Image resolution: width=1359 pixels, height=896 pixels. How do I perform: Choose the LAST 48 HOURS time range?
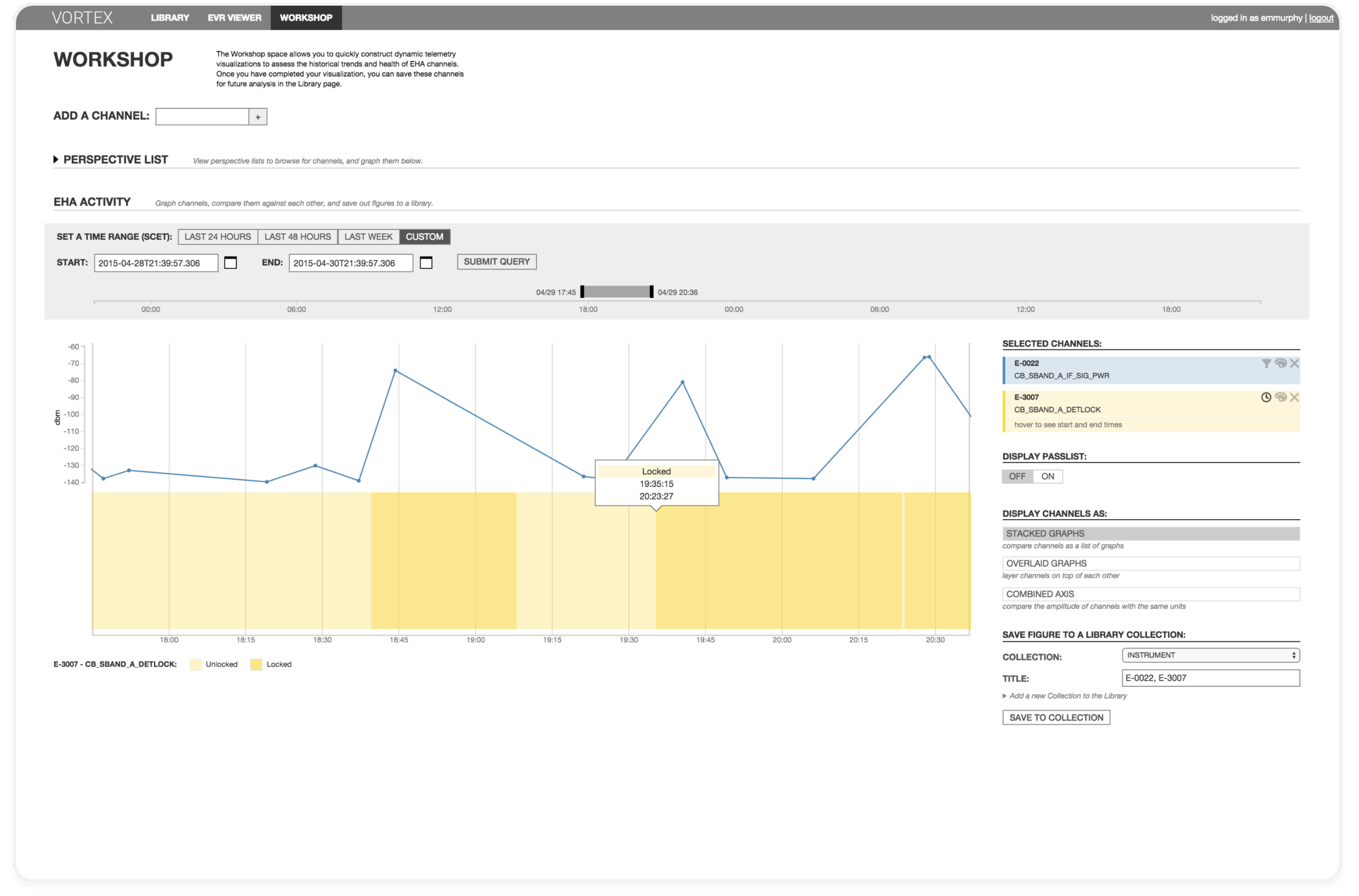[297, 237]
